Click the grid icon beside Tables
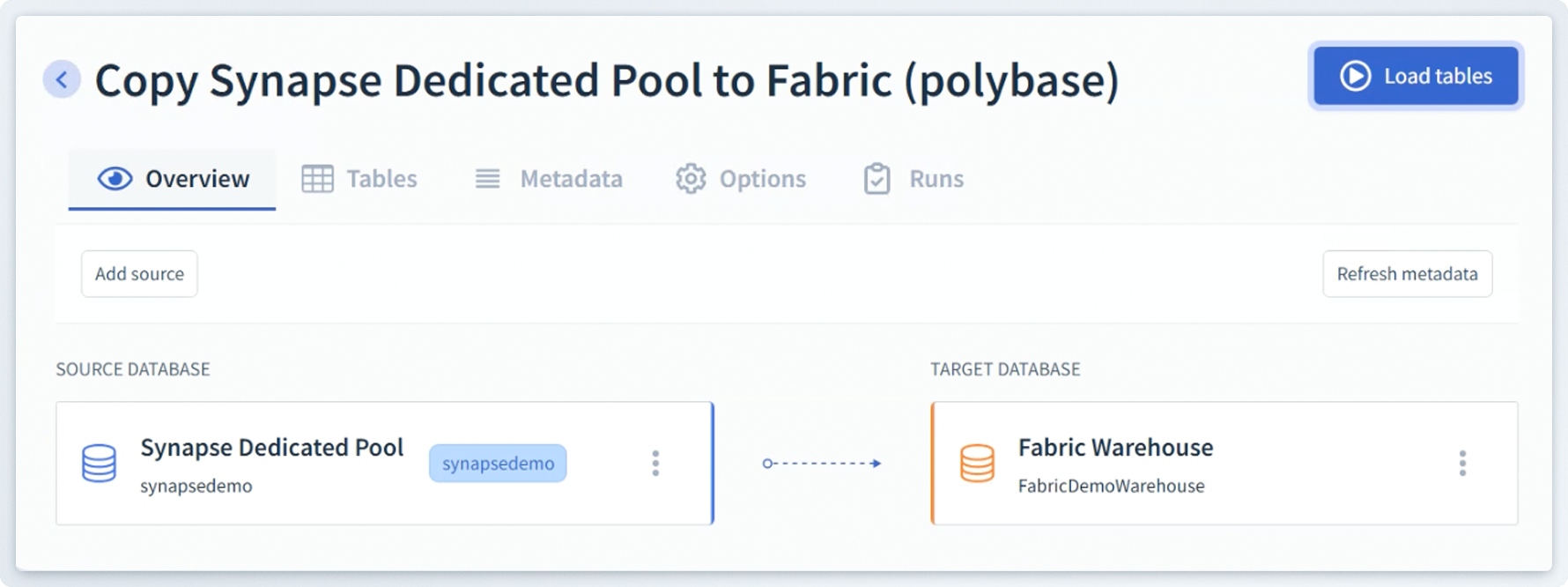Screen dimensions: 1568x587 317,179
